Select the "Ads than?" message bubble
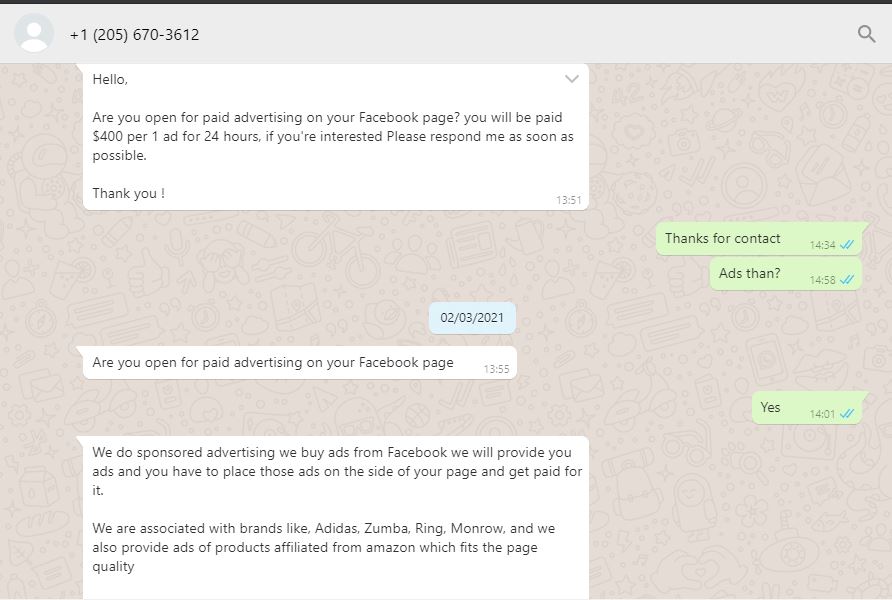Image resolution: width=892 pixels, height=600 pixels. pos(786,274)
